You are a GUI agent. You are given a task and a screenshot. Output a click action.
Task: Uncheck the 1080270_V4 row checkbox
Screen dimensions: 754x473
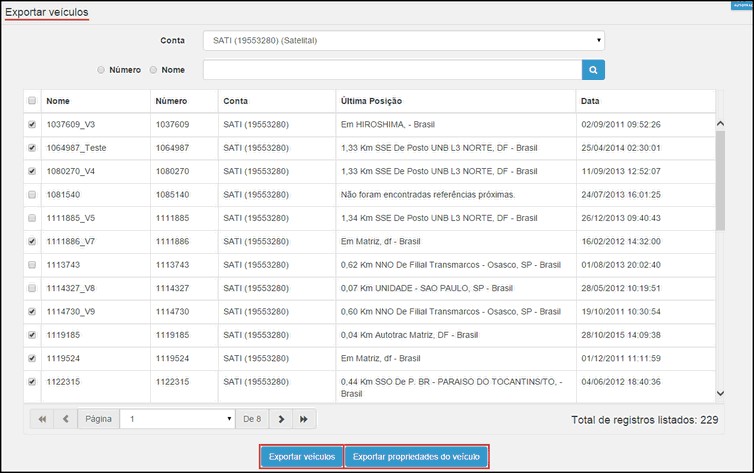32,171
